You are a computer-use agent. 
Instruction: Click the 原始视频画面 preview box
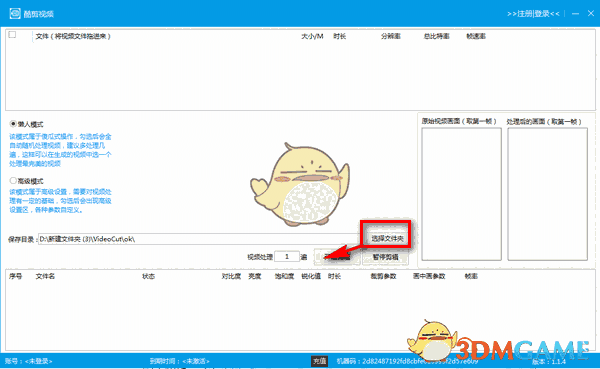[461, 194]
